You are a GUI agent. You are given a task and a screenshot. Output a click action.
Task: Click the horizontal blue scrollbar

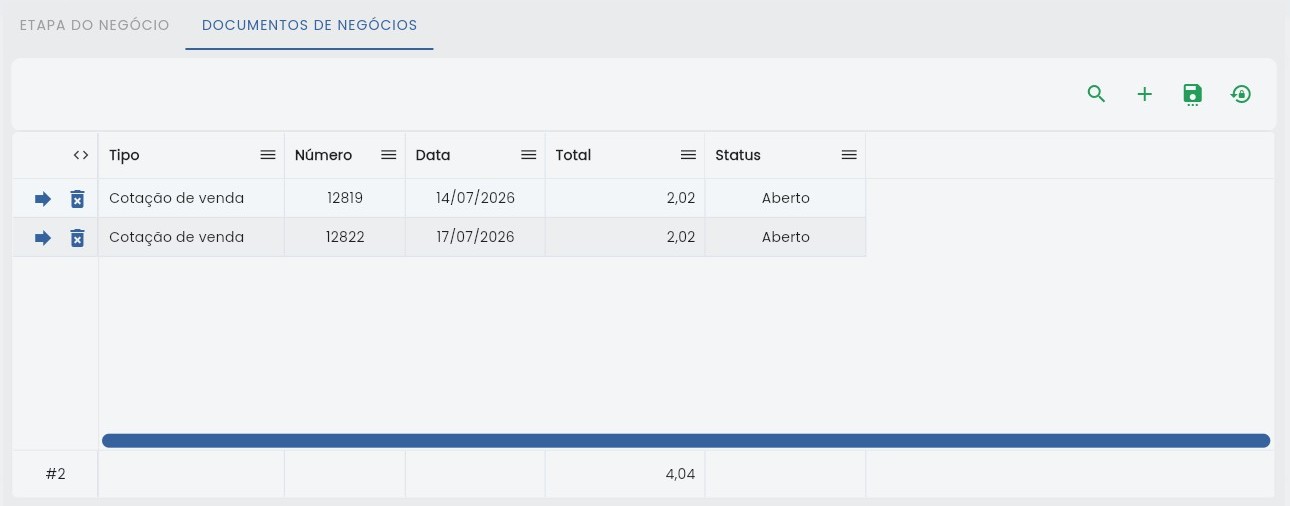tap(686, 441)
